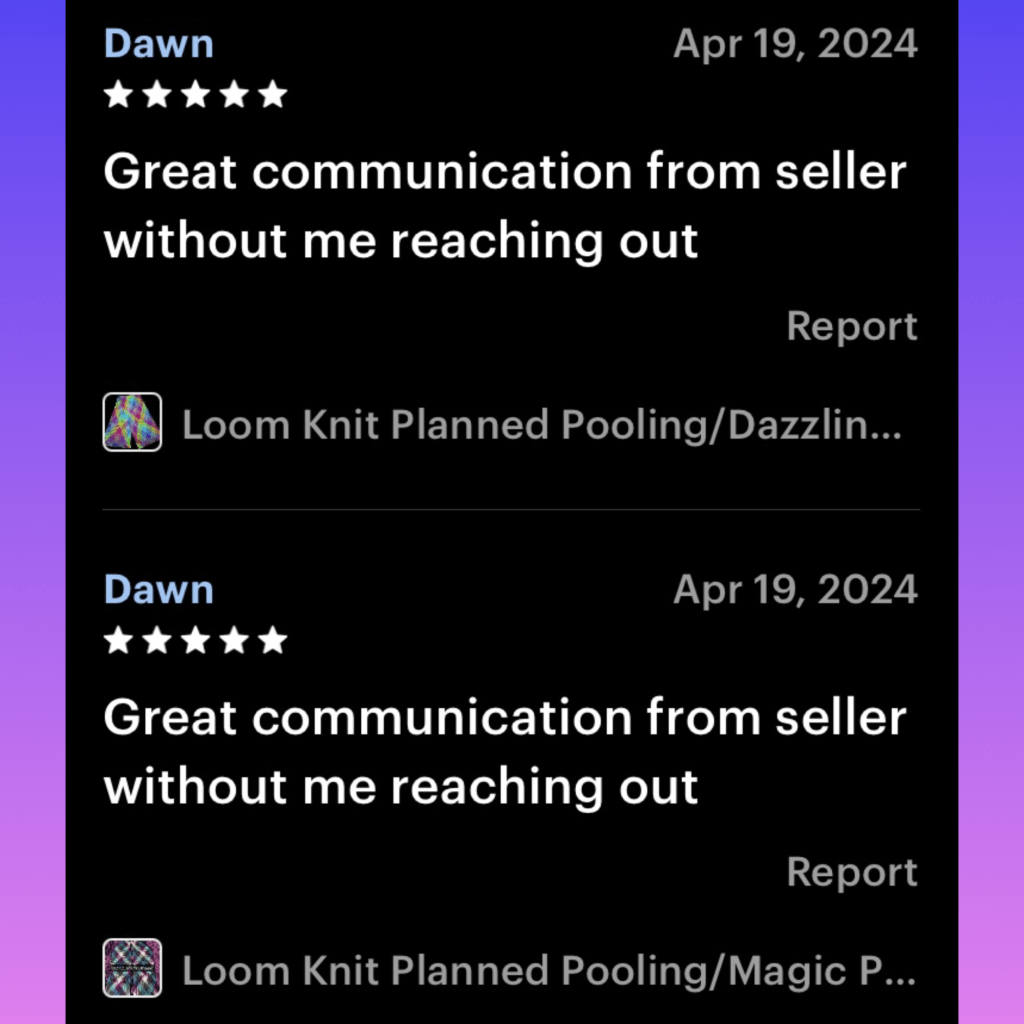Click the Apr 19, 2024 date on top review
The image size is (1024, 1024).
795,44
